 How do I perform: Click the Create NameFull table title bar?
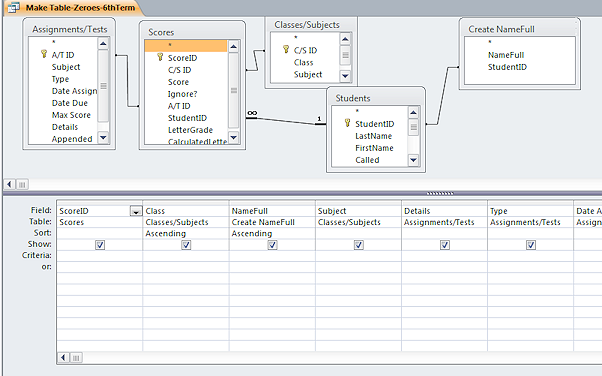point(519,29)
